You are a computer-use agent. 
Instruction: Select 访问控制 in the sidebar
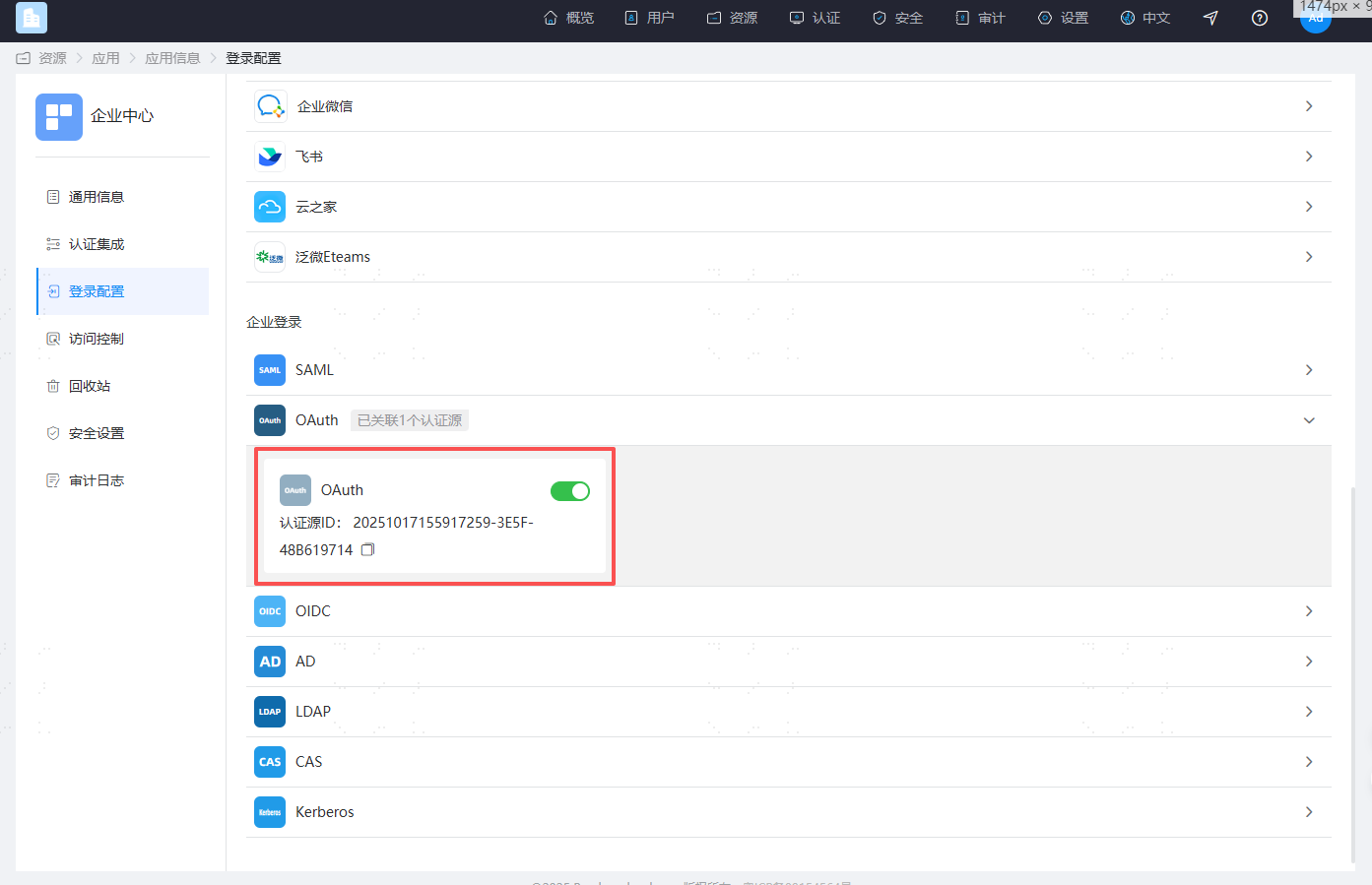(x=97, y=339)
